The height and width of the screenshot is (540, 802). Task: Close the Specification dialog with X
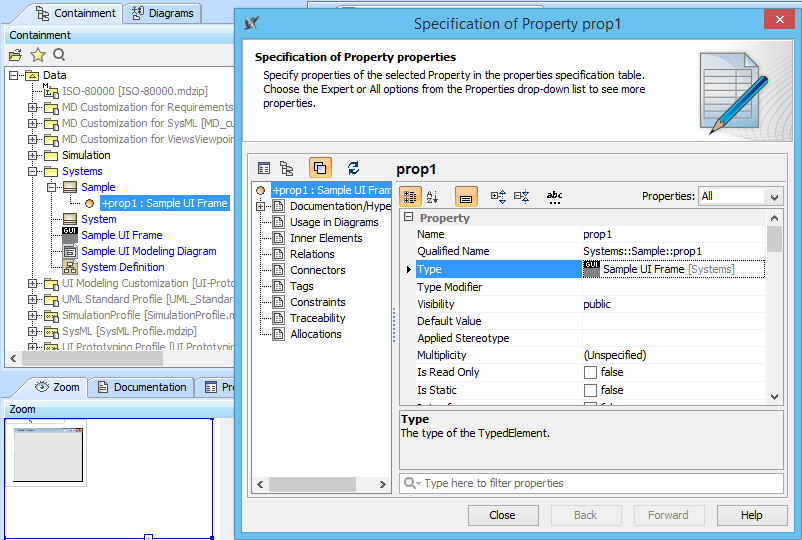(x=779, y=19)
